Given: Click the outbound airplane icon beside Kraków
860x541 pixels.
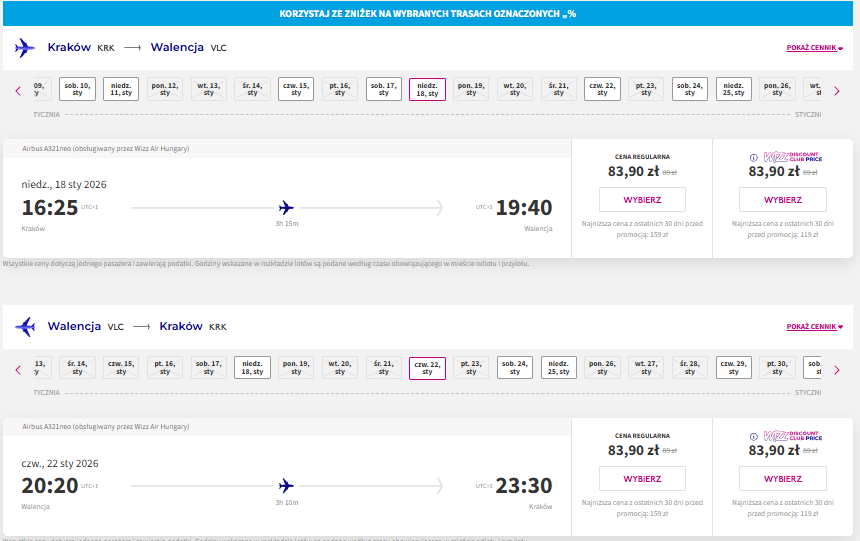Looking at the screenshot, I should (24, 48).
